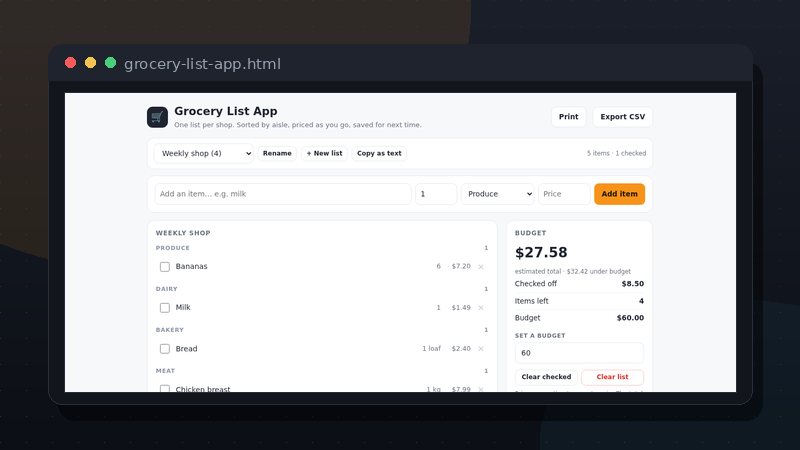
Task: Click the Grocery List App title
Action: coord(226,111)
